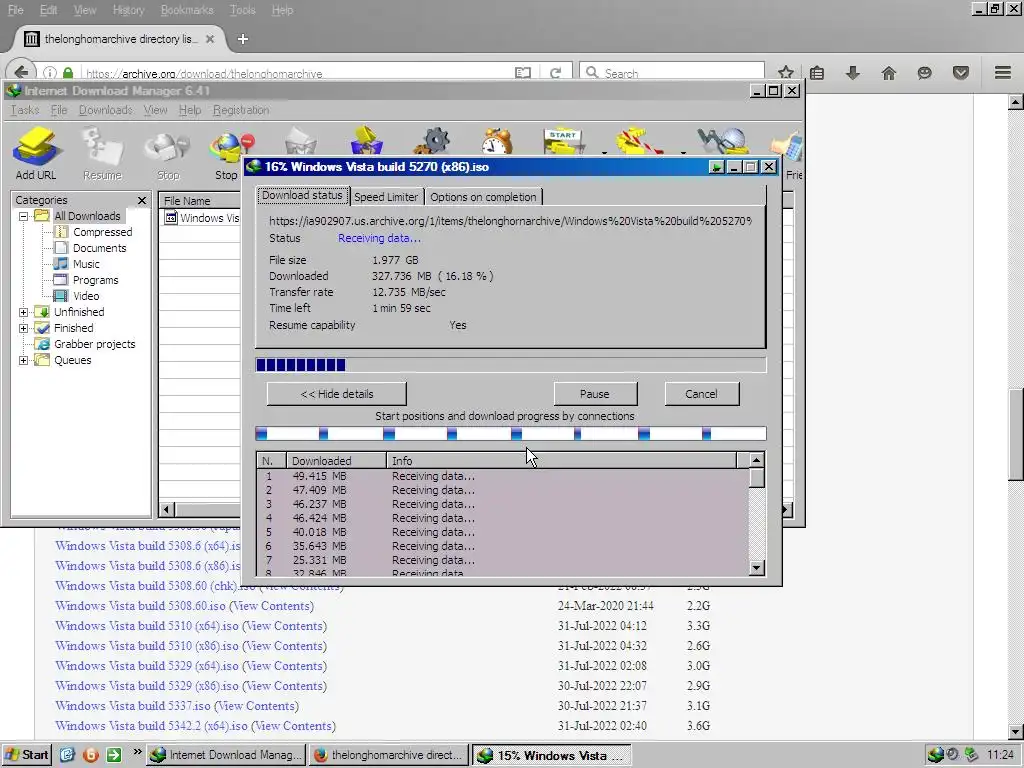Open the IDM Downloads menu
Screen dimensions: 1024x768
point(106,110)
